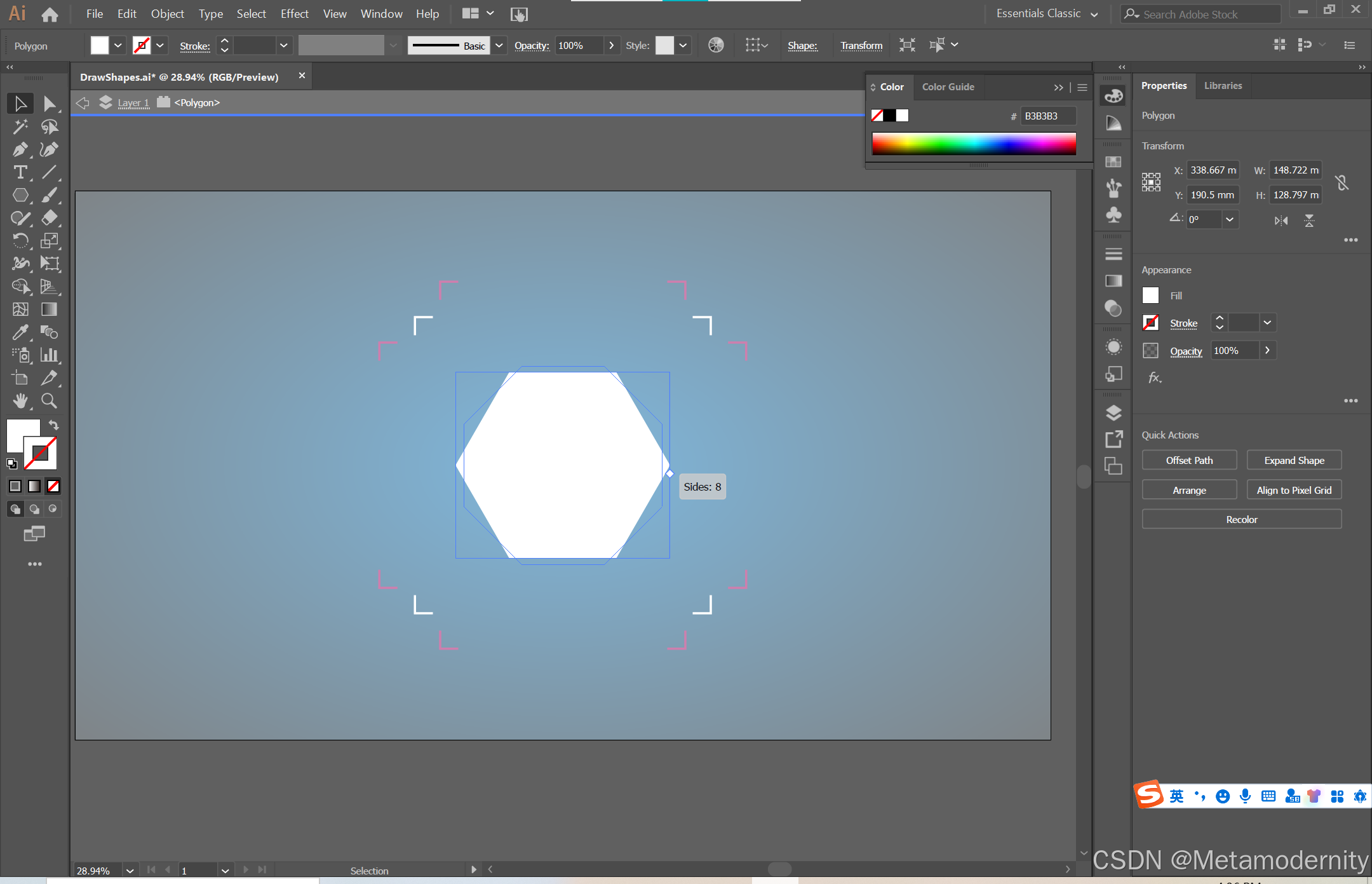1372x884 pixels.
Task: Expand the zoom level dropdown
Action: [x=130, y=870]
